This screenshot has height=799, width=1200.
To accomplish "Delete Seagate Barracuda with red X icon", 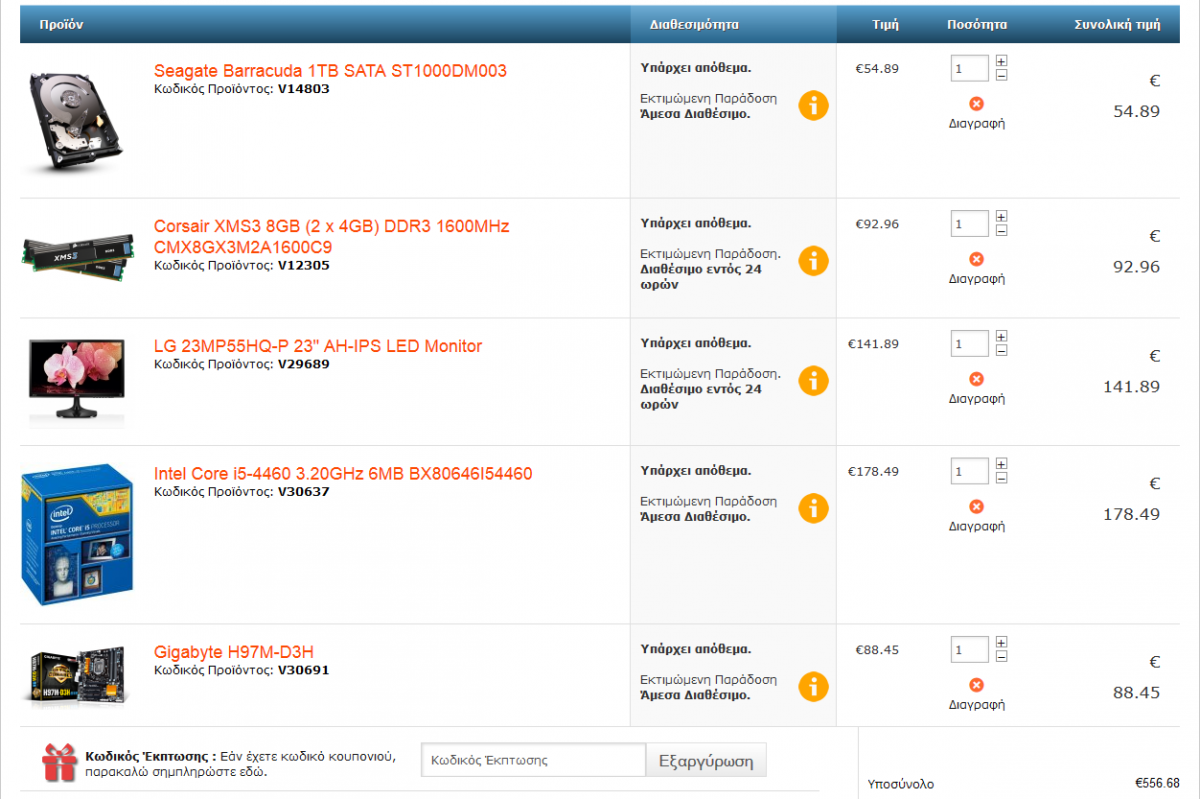I will coord(977,104).
